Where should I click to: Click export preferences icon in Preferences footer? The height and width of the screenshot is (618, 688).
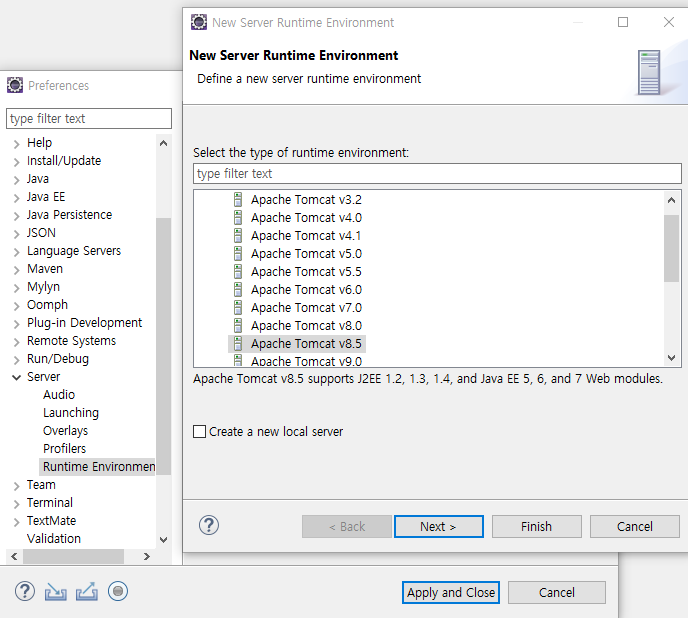coord(87,592)
